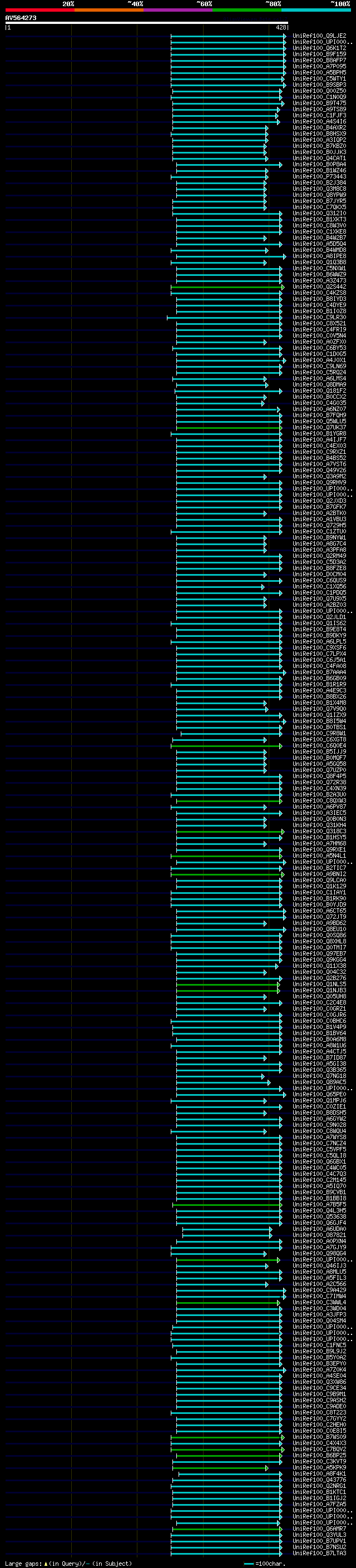
Task: Click the UniRef100_C1N0Q9 label
Action: (x=319, y=97)
